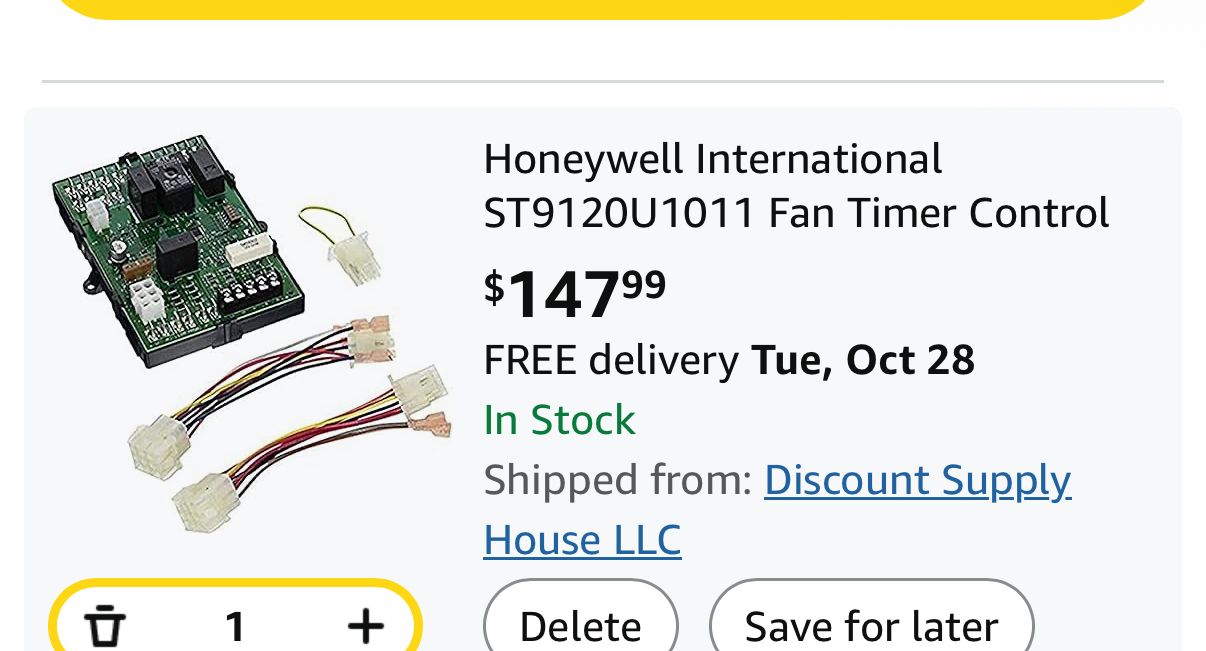Click the quantity number 1
This screenshot has width=1206, height=651.
click(235, 627)
